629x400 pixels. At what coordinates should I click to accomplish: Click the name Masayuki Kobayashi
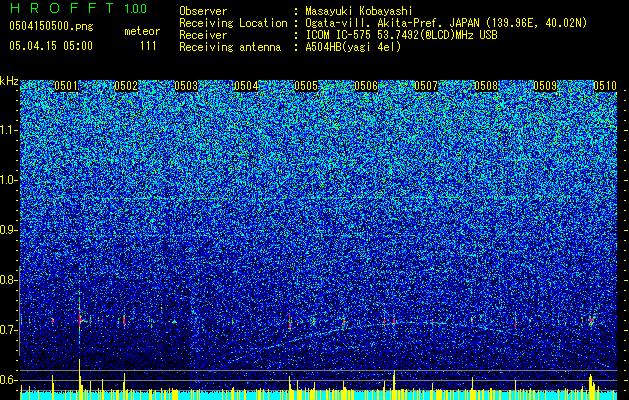pos(359,11)
